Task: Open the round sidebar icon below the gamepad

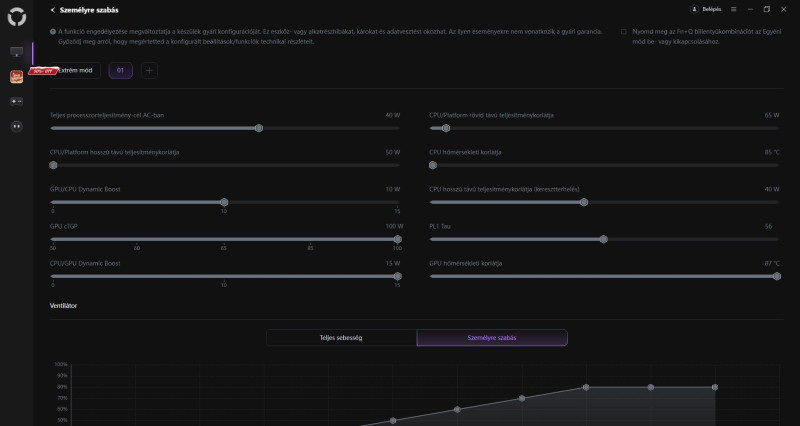Action: point(16,126)
